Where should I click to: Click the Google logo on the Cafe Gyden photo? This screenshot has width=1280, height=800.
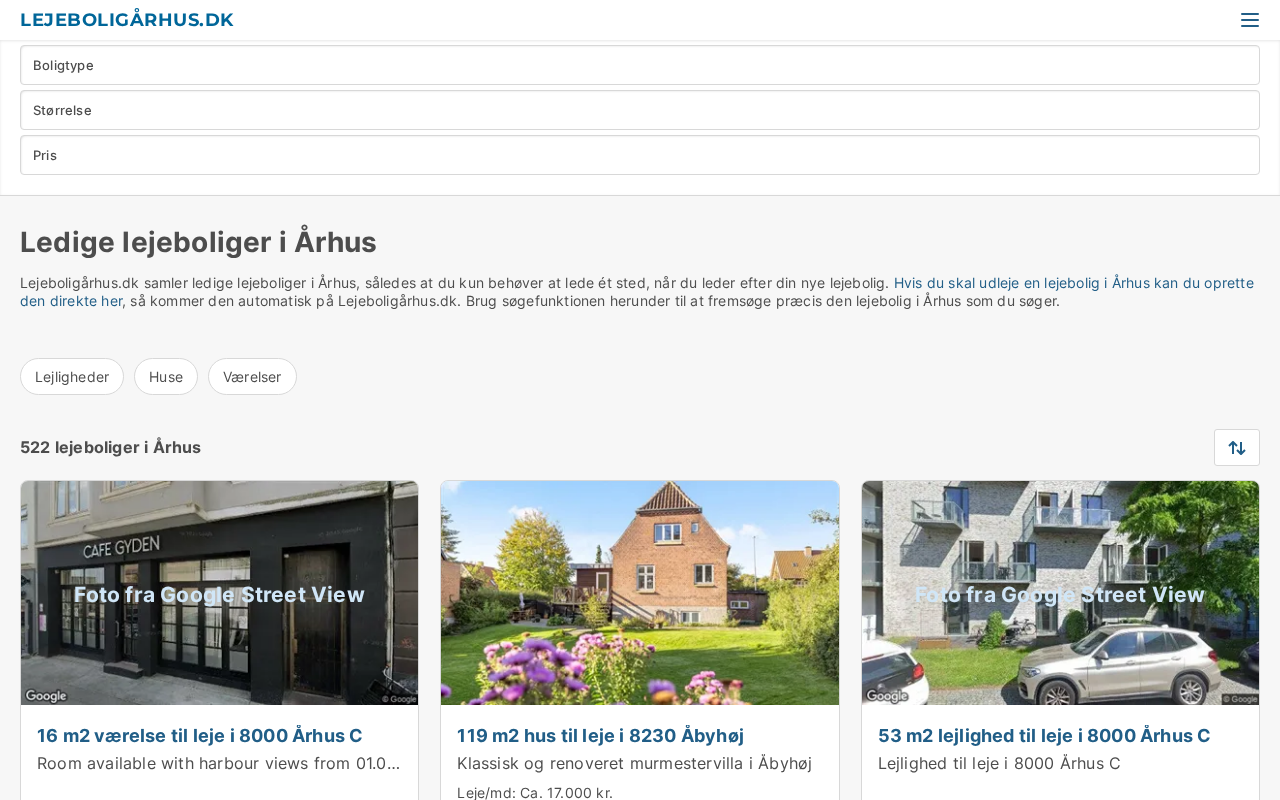pyautogui.click(x=46, y=696)
